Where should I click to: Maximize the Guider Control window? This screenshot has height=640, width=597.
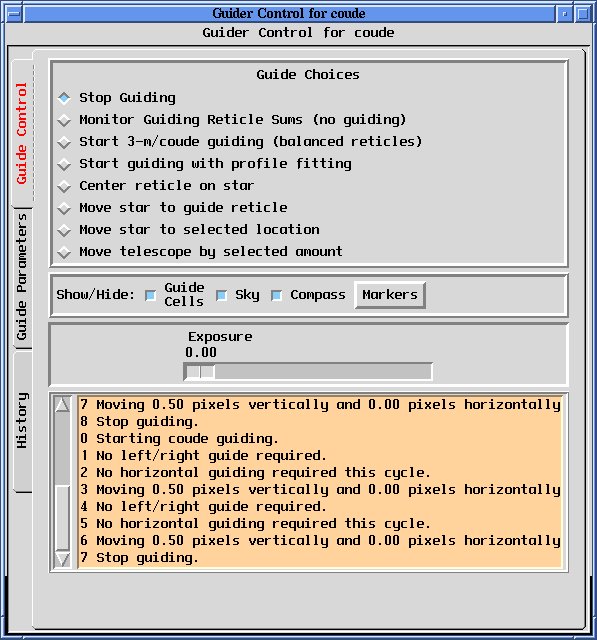coord(583,14)
